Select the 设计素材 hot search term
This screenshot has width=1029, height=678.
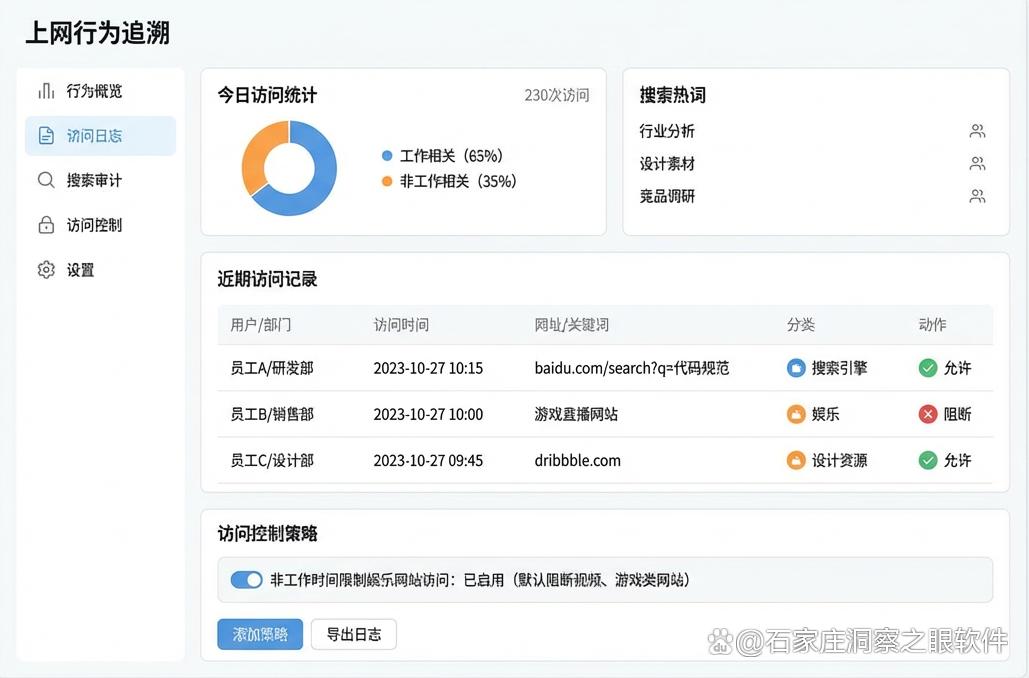[667, 163]
